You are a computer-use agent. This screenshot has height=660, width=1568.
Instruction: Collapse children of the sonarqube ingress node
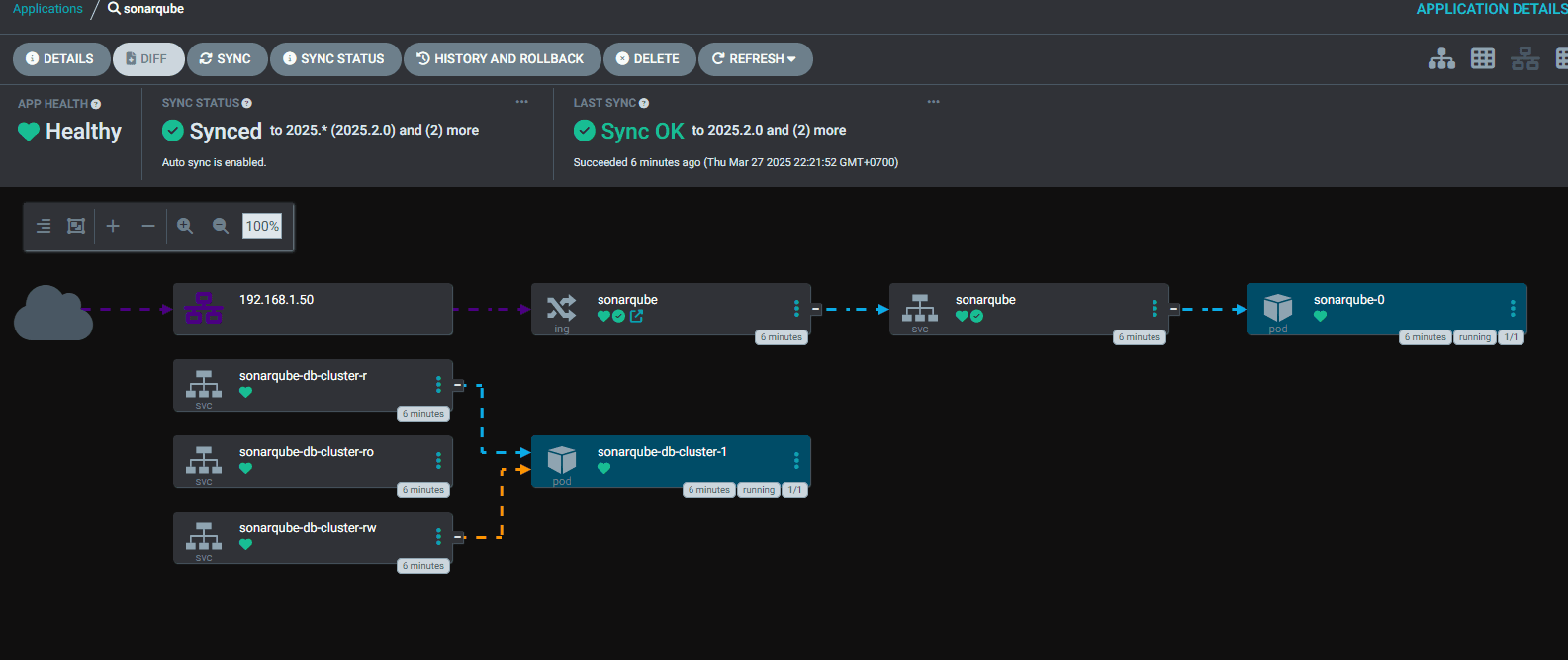[x=816, y=309]
